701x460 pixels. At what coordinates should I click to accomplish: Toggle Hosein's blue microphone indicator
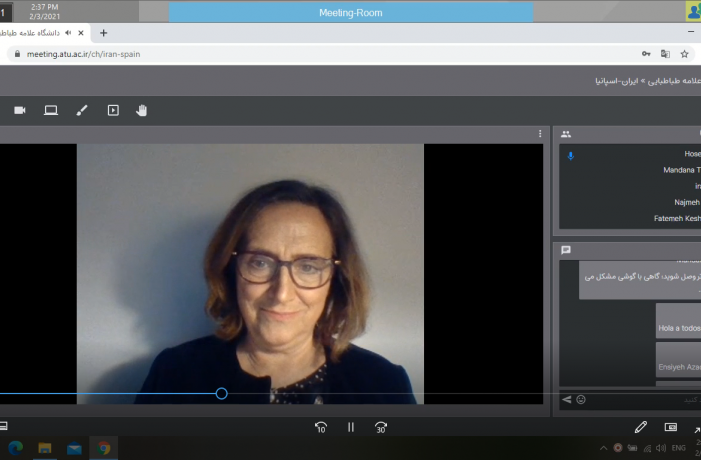click(x=570, y=156)
